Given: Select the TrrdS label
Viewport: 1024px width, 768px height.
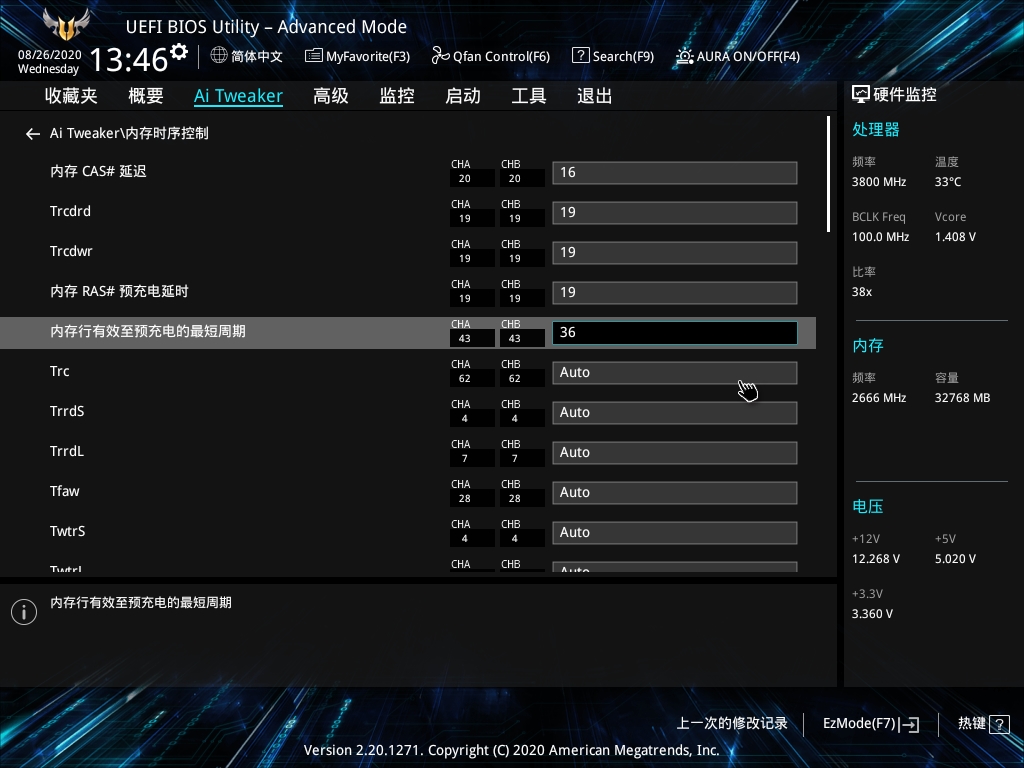Looking at the screenshot, I should point(67,411).
